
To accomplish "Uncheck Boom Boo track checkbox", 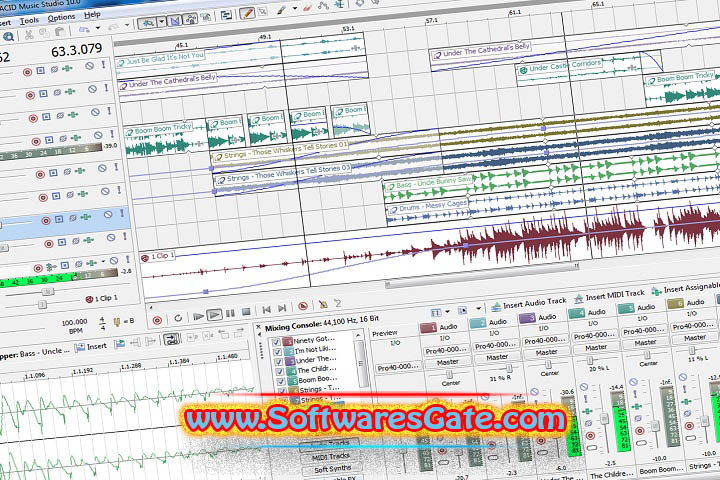I will (281, 382).
